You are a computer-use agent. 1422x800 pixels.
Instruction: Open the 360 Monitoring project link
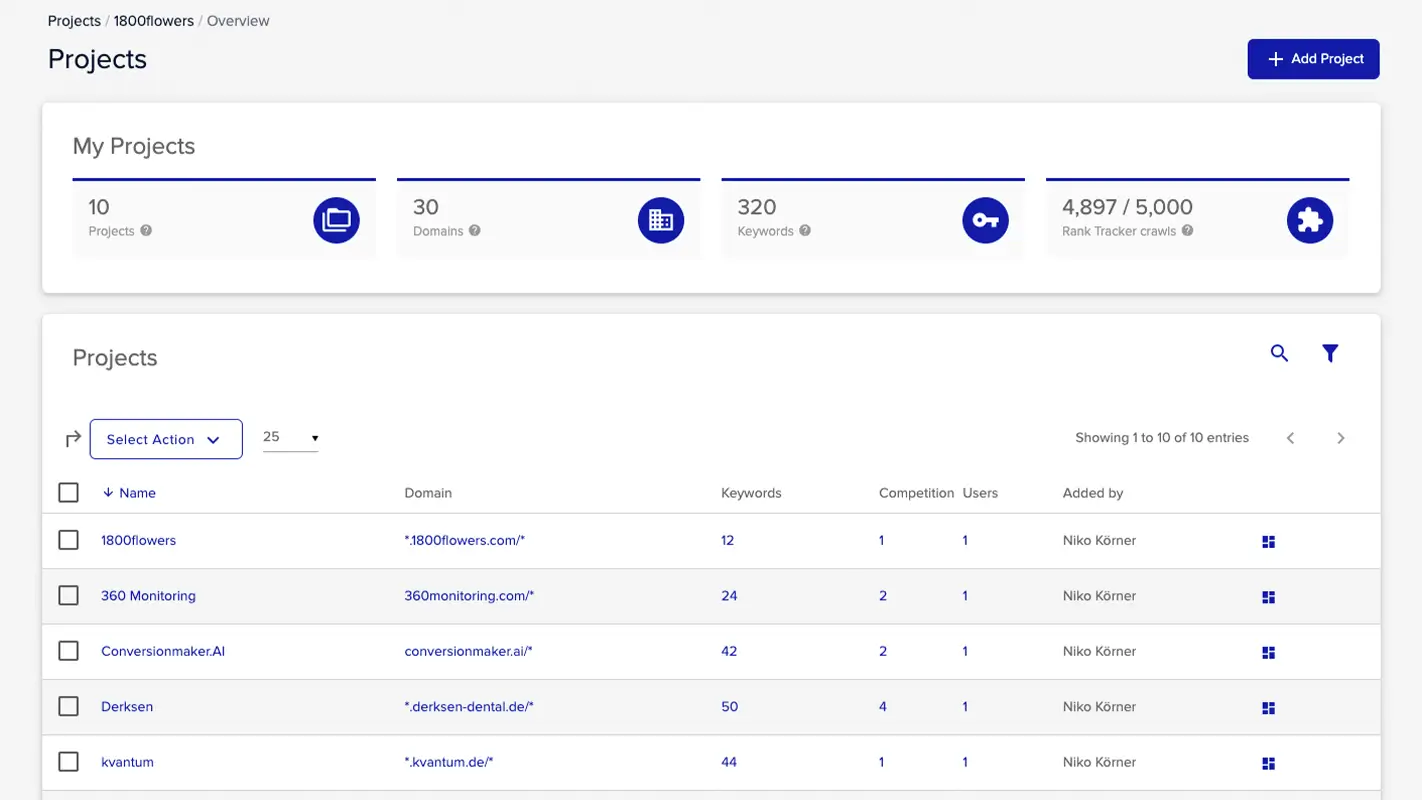pos(148,595)
